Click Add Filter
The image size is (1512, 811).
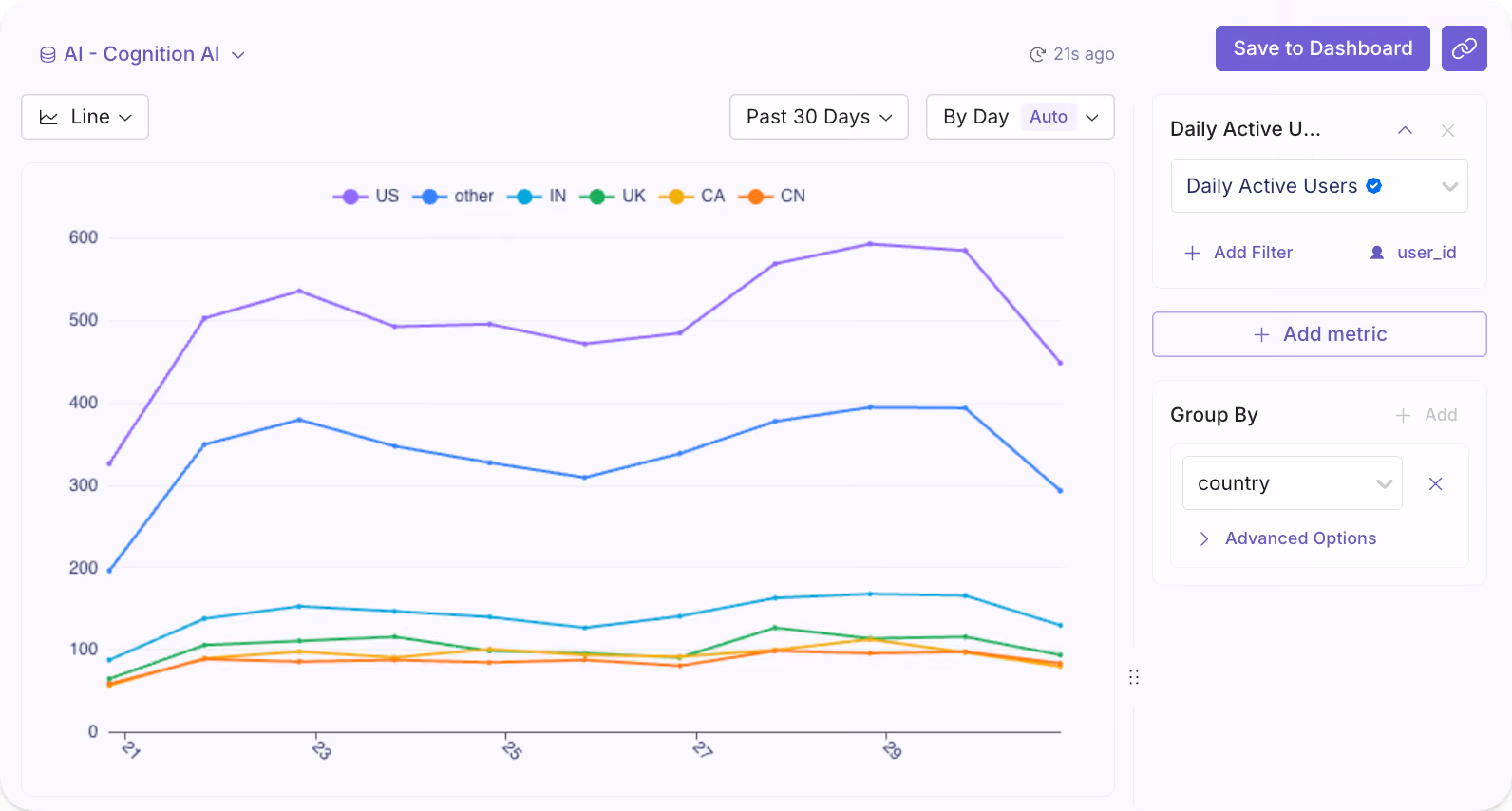point(1238,253)
